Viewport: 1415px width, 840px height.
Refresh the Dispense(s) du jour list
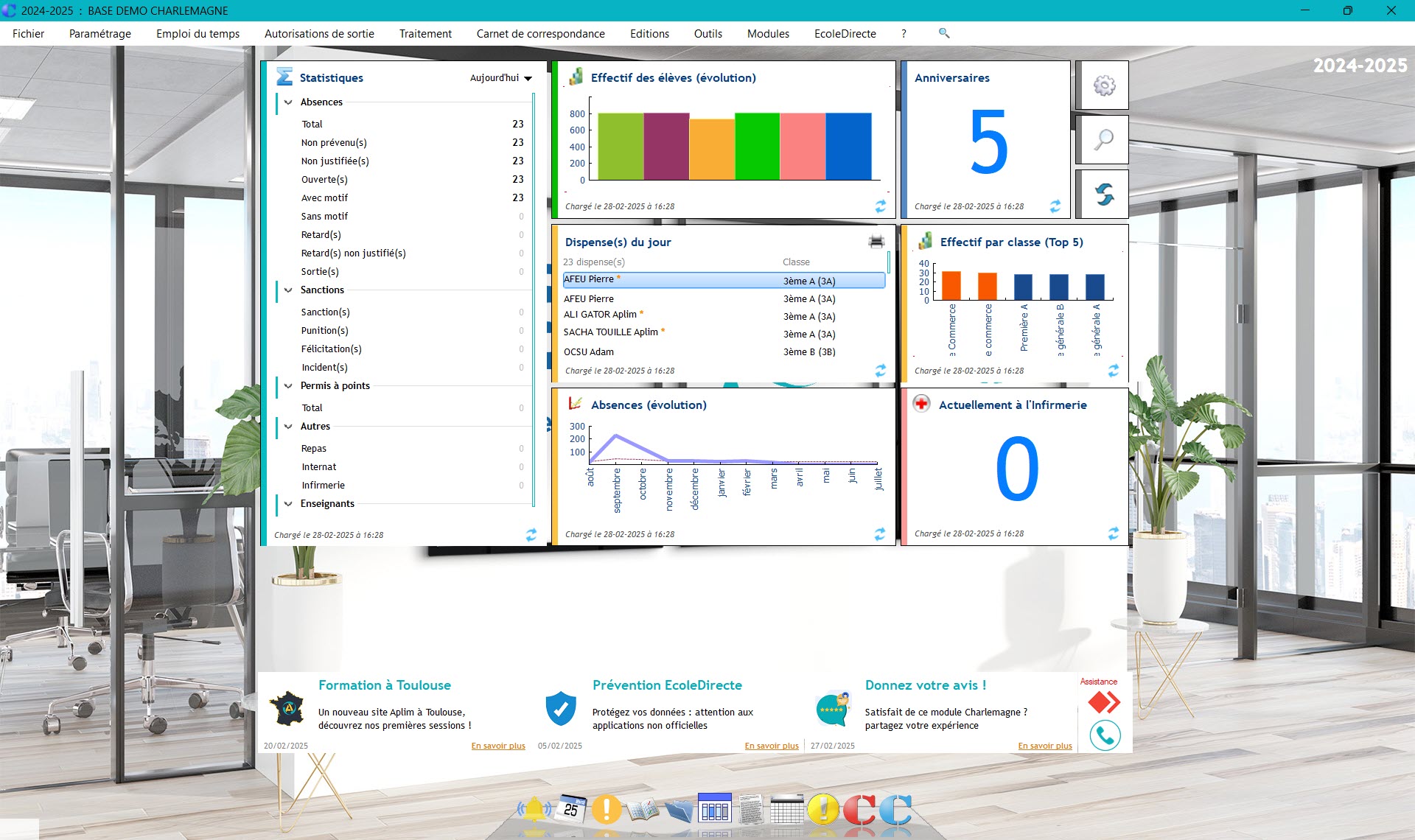click(881, 371)
